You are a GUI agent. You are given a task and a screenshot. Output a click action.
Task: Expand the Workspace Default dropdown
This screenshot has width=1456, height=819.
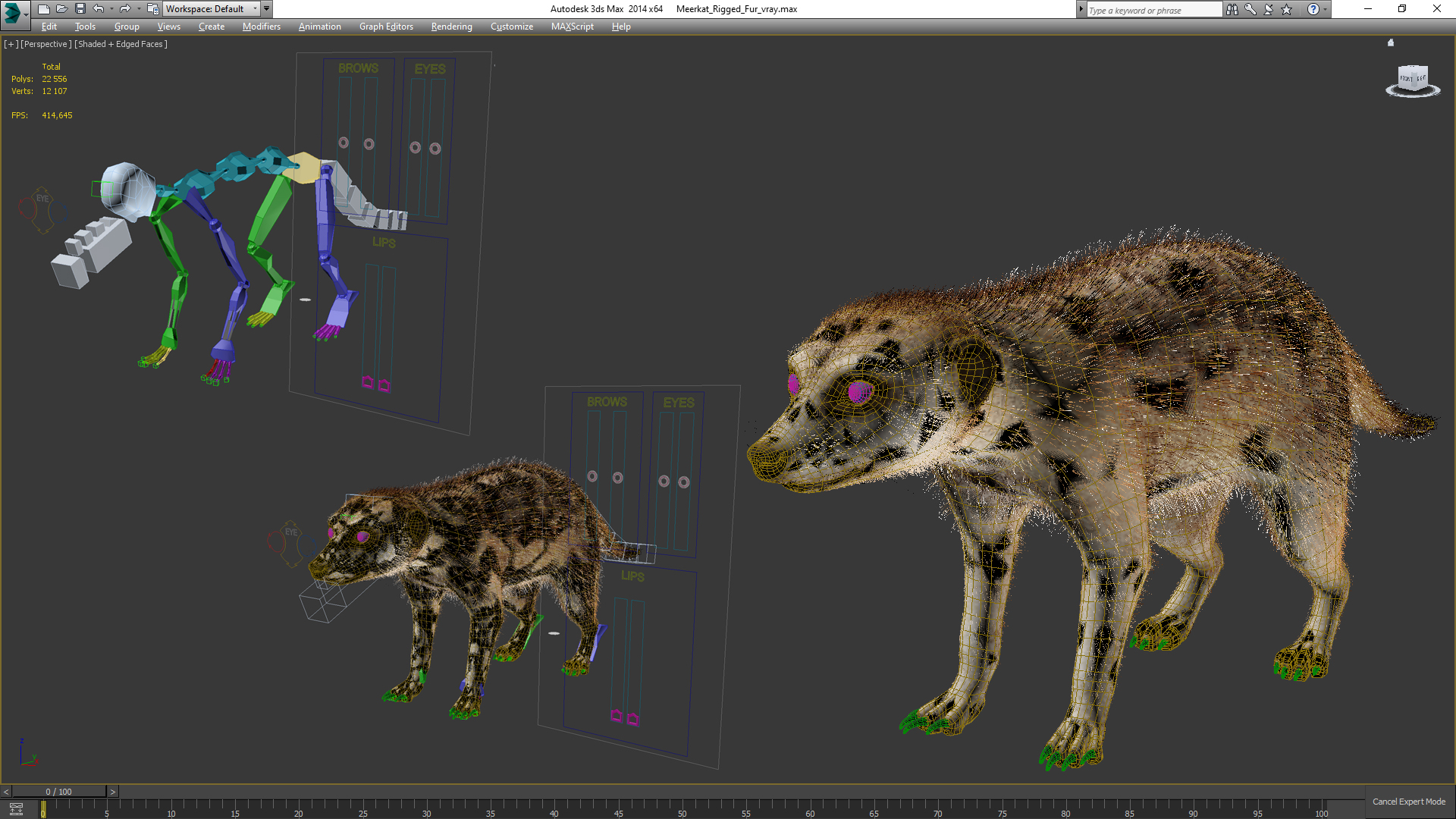click(256, 9)
